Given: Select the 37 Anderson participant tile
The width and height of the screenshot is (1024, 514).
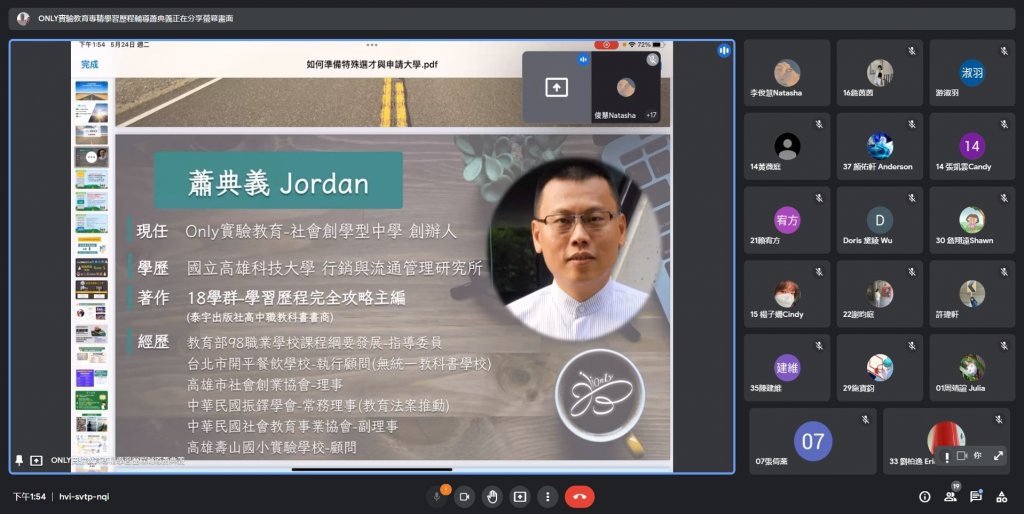Looking at the screenshot, I should (880, 146).
